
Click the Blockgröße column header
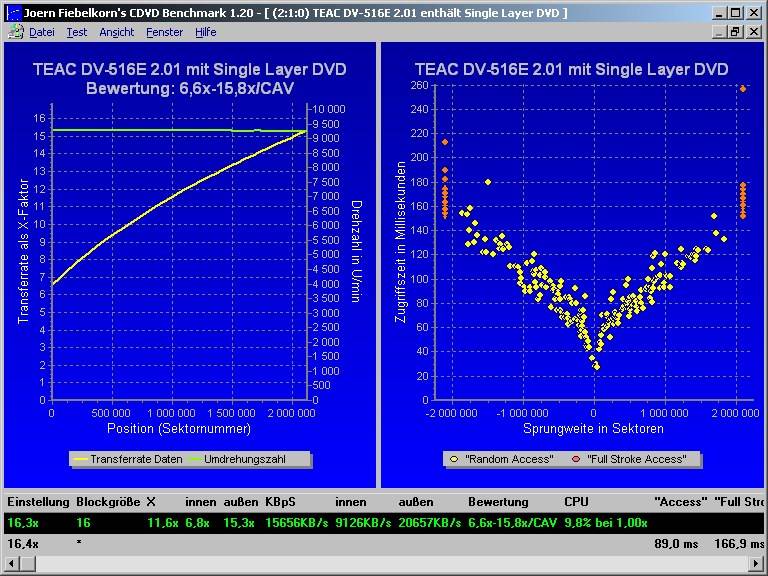[x=108, y=502]
